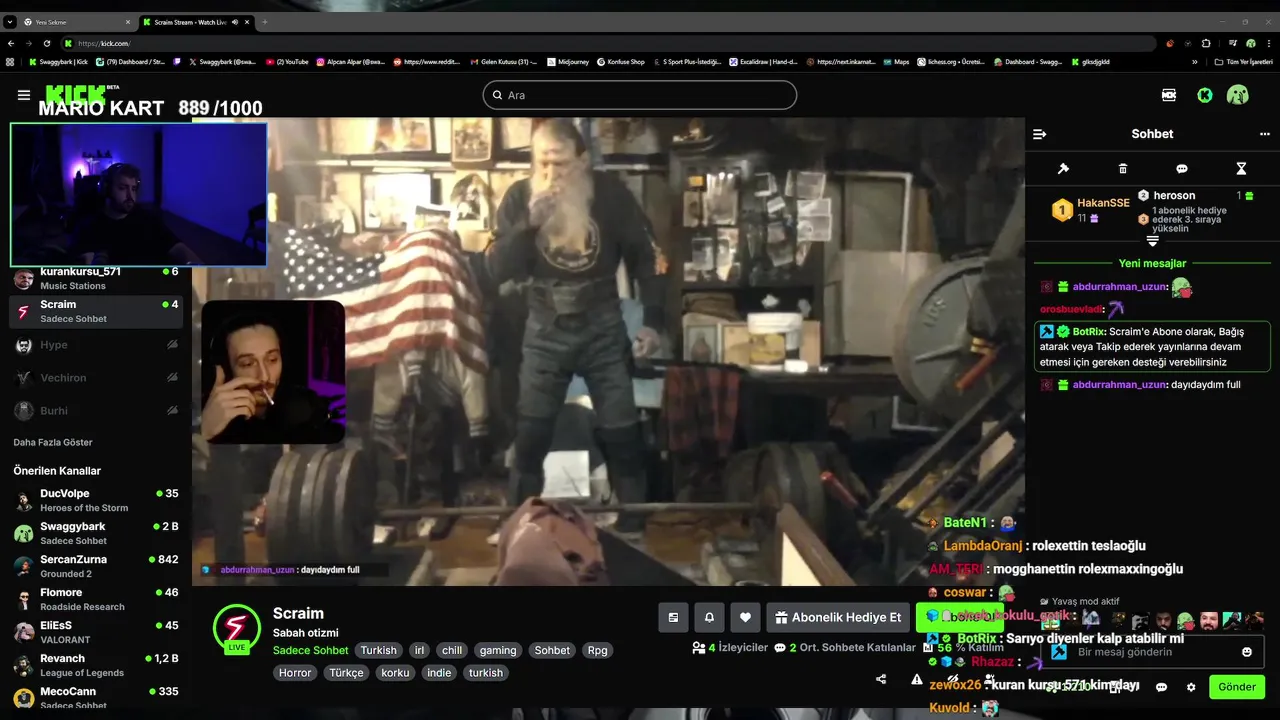Click the green Gönder send button
The height and width of the screenshot is (720, 1280).
pyautogui.click(x=1236, y=687)
